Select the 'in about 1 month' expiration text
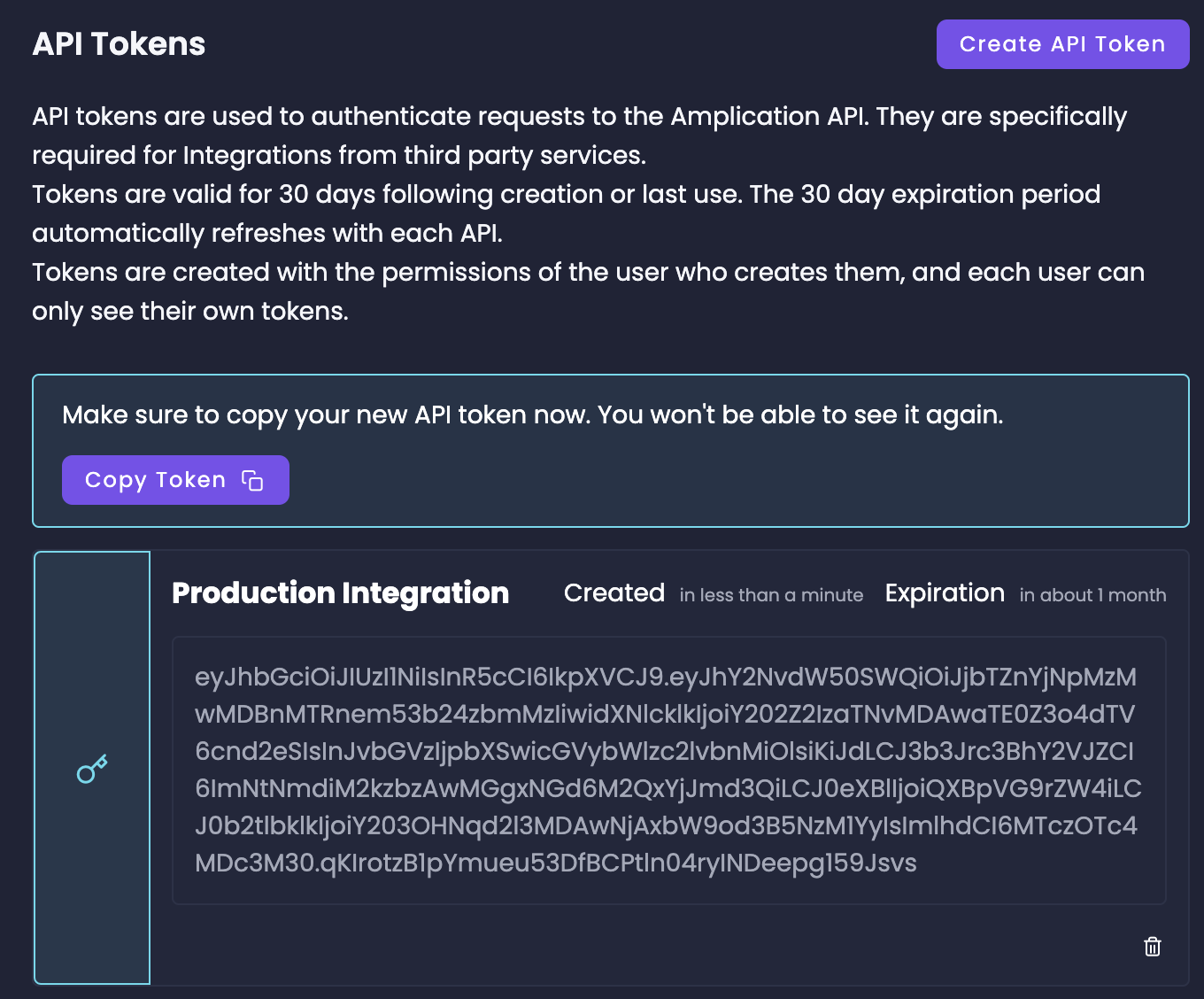This screenshot has height=999, width=1204. 1092,595
